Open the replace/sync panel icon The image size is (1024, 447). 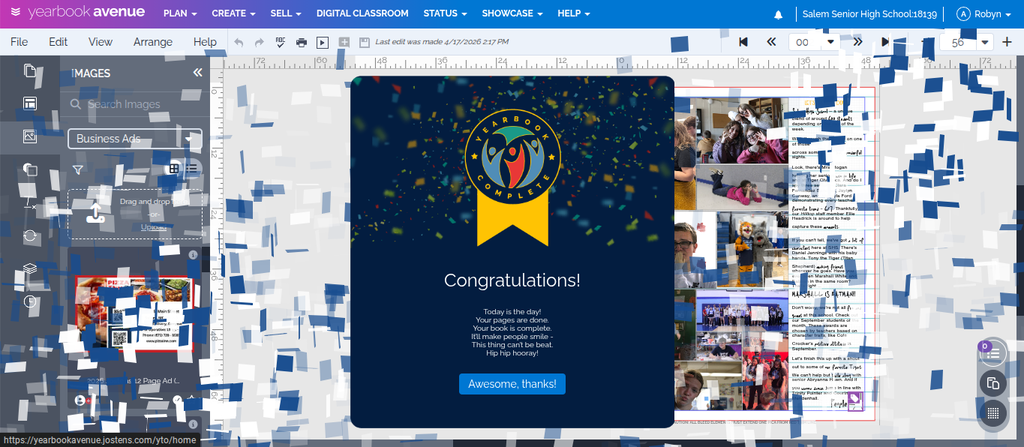coord(29,236)
